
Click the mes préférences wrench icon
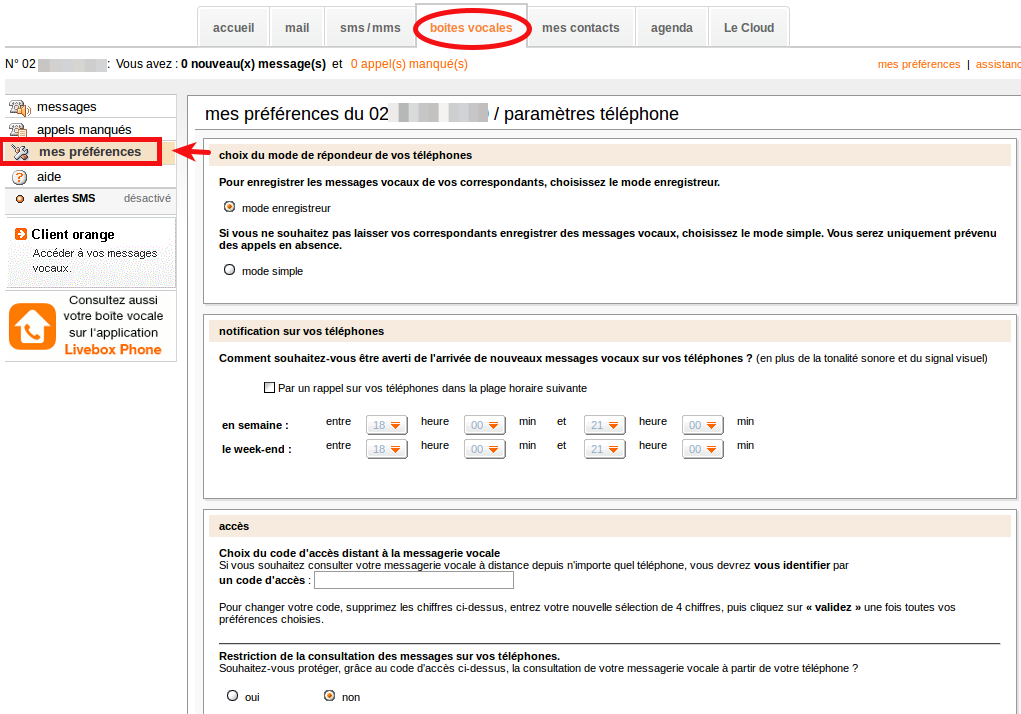coord(20,152)
